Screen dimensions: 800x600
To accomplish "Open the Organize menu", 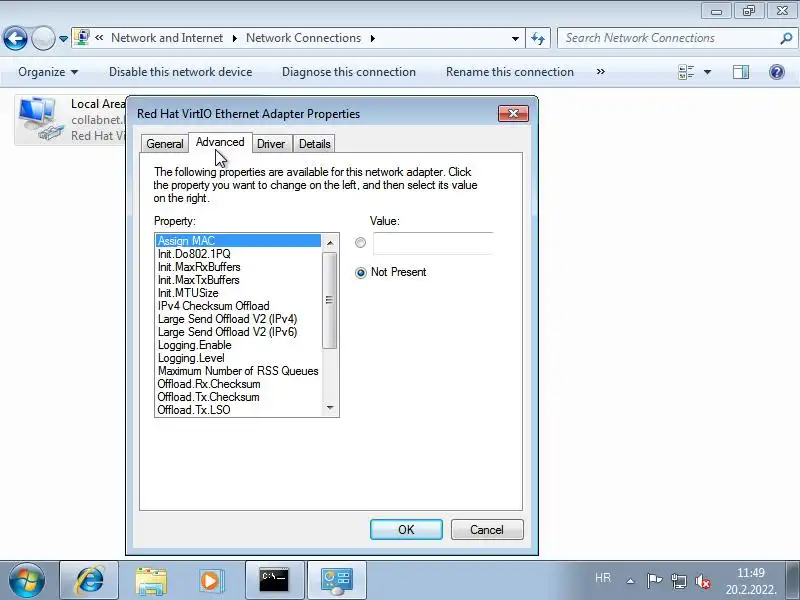I will tap(48, 72).
